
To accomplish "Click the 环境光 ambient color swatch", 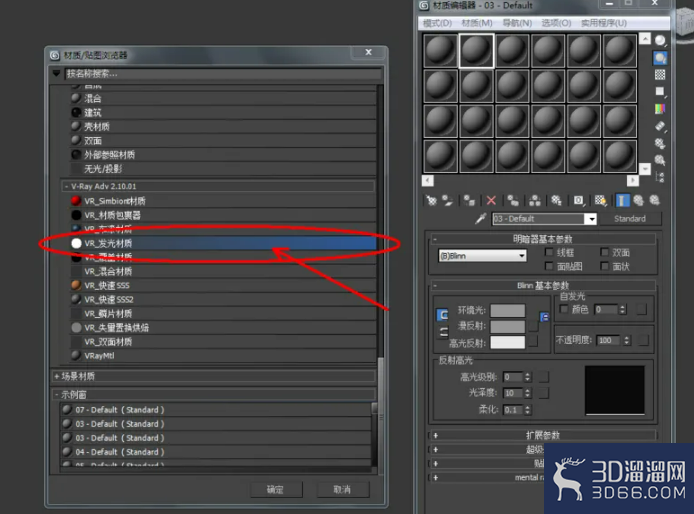I will [508, 310].
